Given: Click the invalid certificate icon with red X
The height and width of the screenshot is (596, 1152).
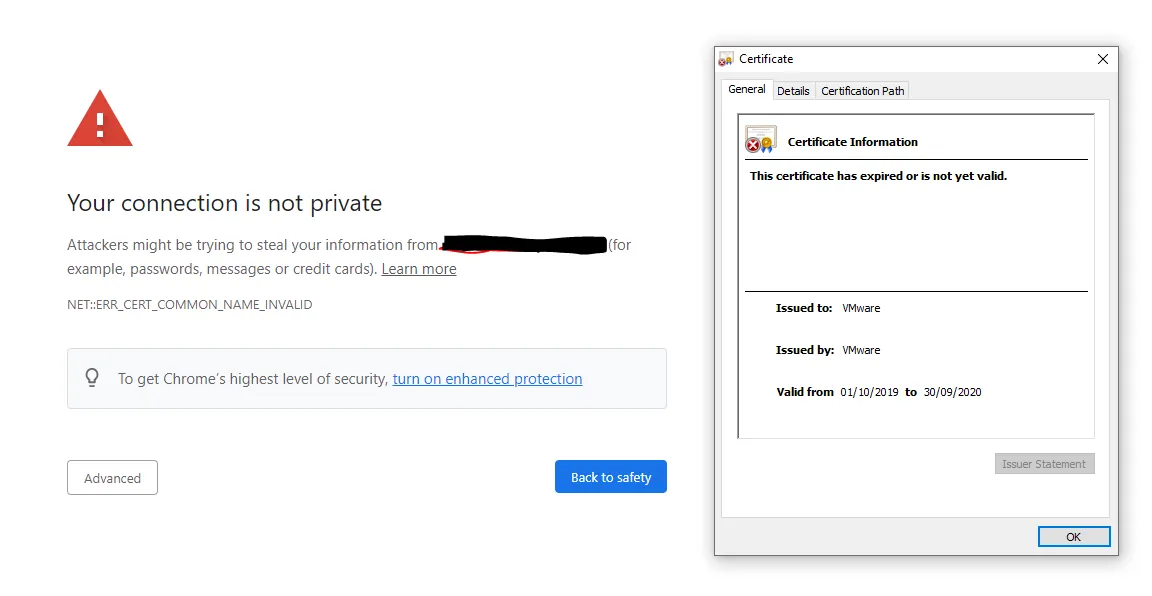Looking at the screenshot, I should pos(760,140).
